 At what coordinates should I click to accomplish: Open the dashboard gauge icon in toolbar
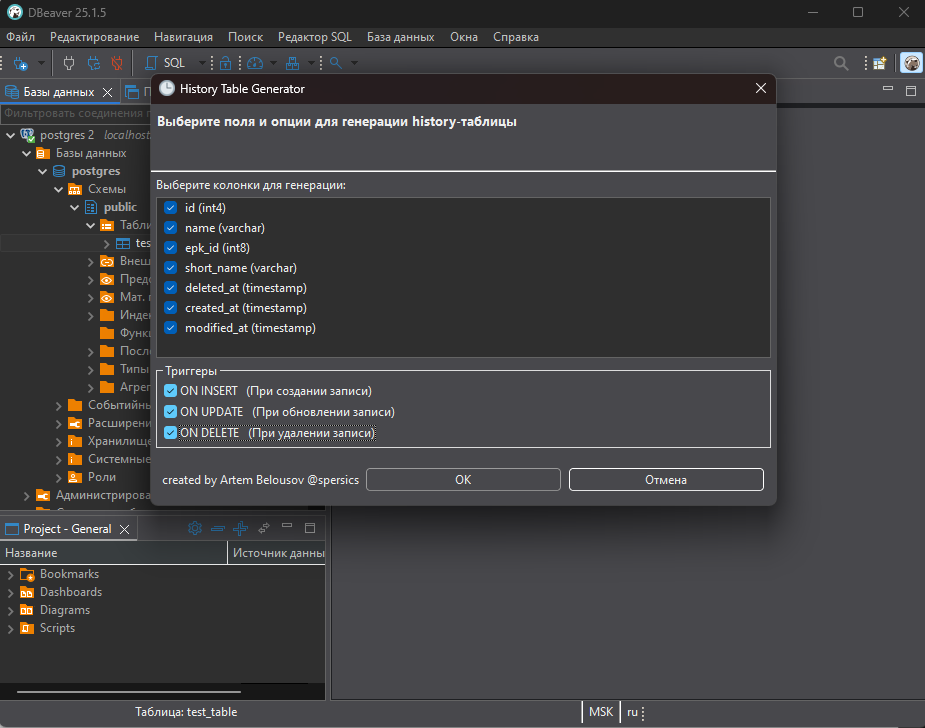[x=255, y=63]
